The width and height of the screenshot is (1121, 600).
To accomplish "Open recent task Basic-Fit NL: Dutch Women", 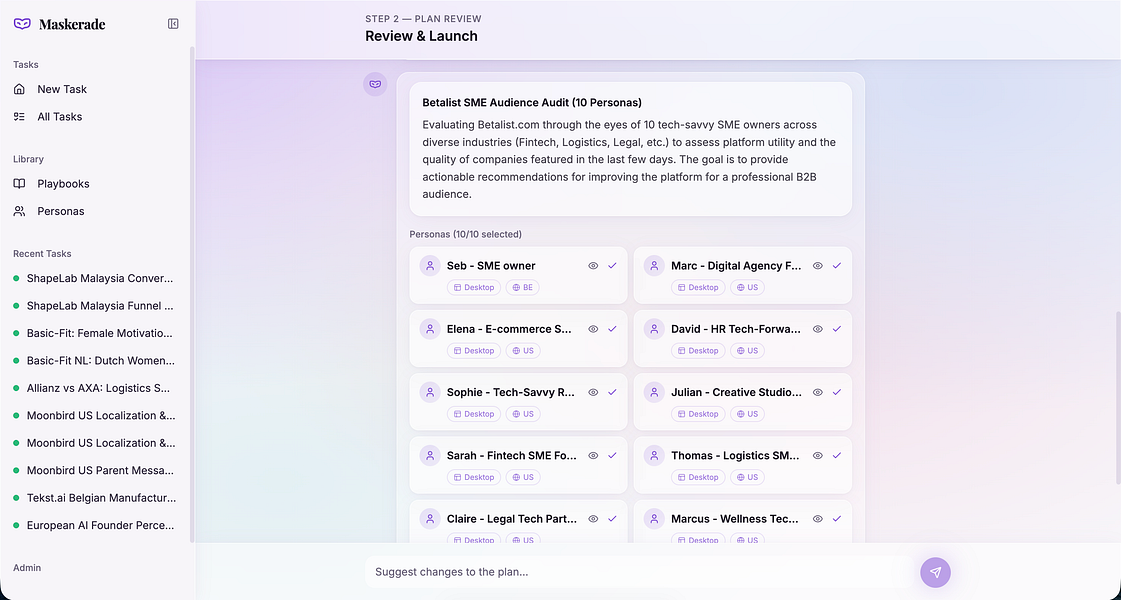I will pos(94,360).
